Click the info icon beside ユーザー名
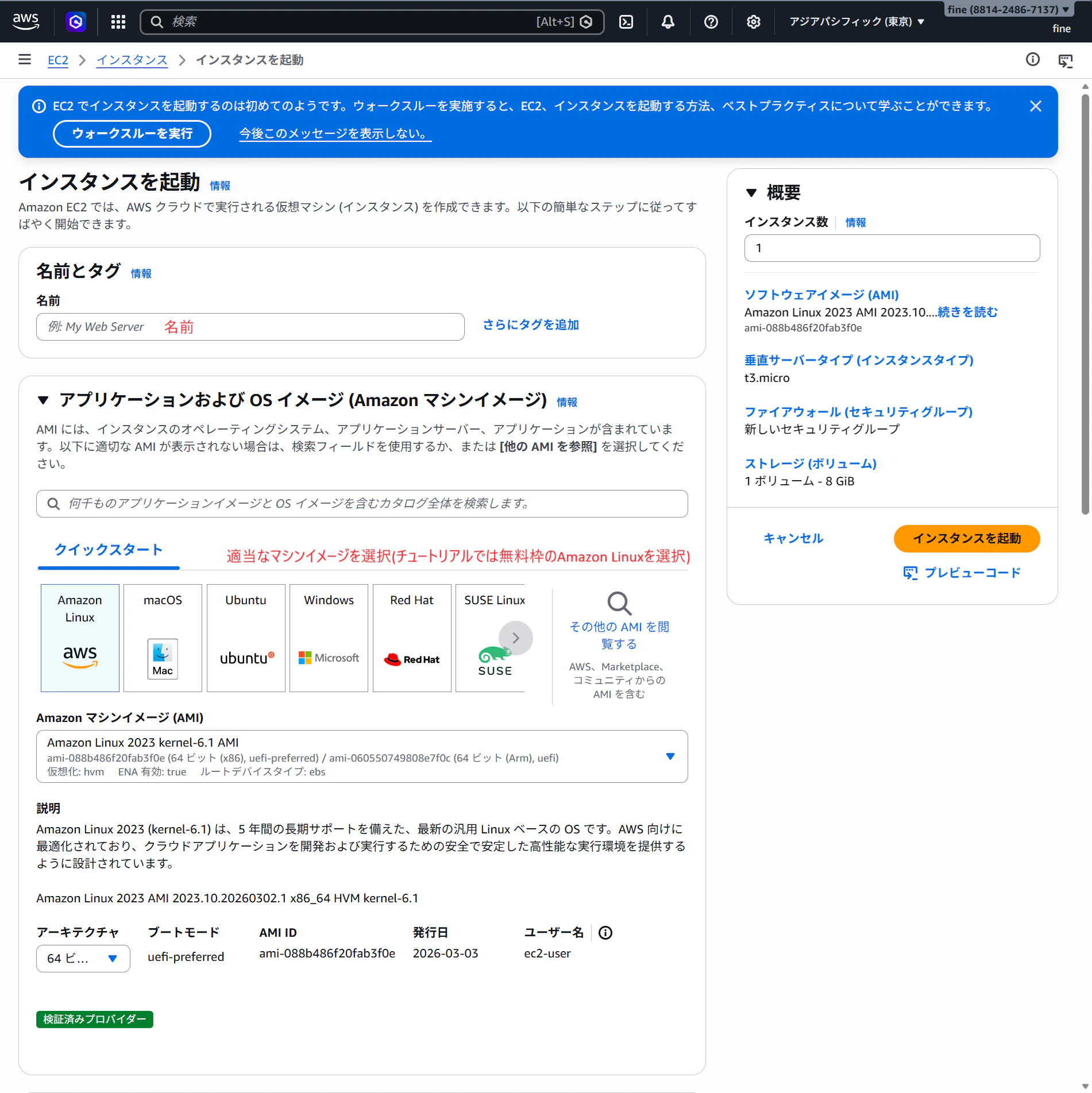1092x1093 pixels. 605,933
